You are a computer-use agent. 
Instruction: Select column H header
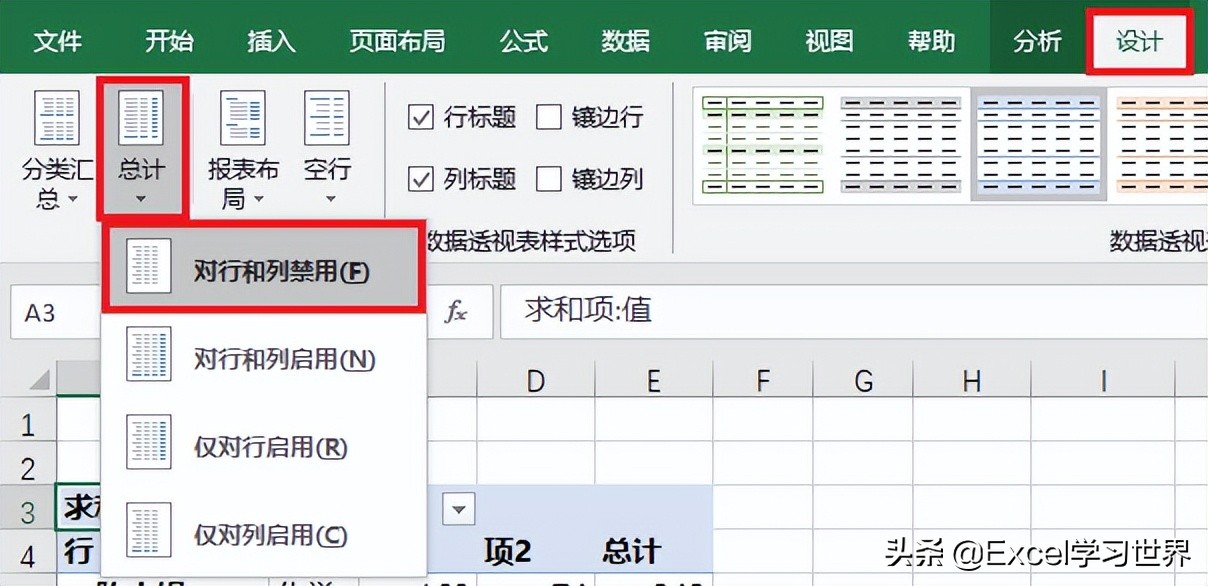pyautogui.click(x=971, y=380)
